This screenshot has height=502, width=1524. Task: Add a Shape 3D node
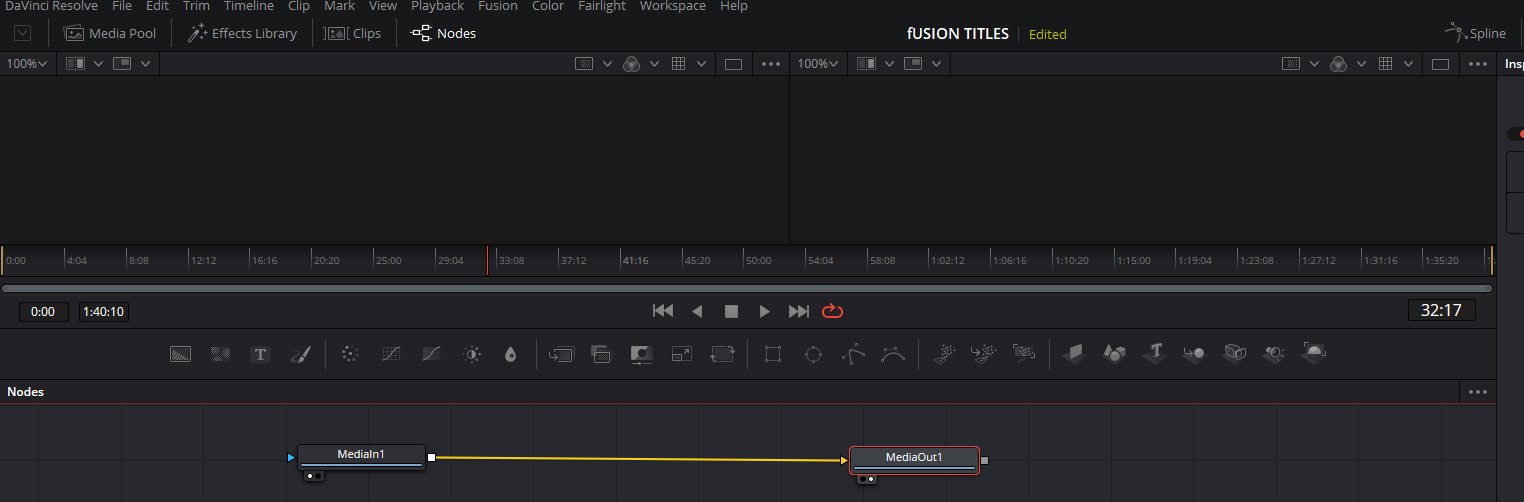click(x=1114, y=353)
